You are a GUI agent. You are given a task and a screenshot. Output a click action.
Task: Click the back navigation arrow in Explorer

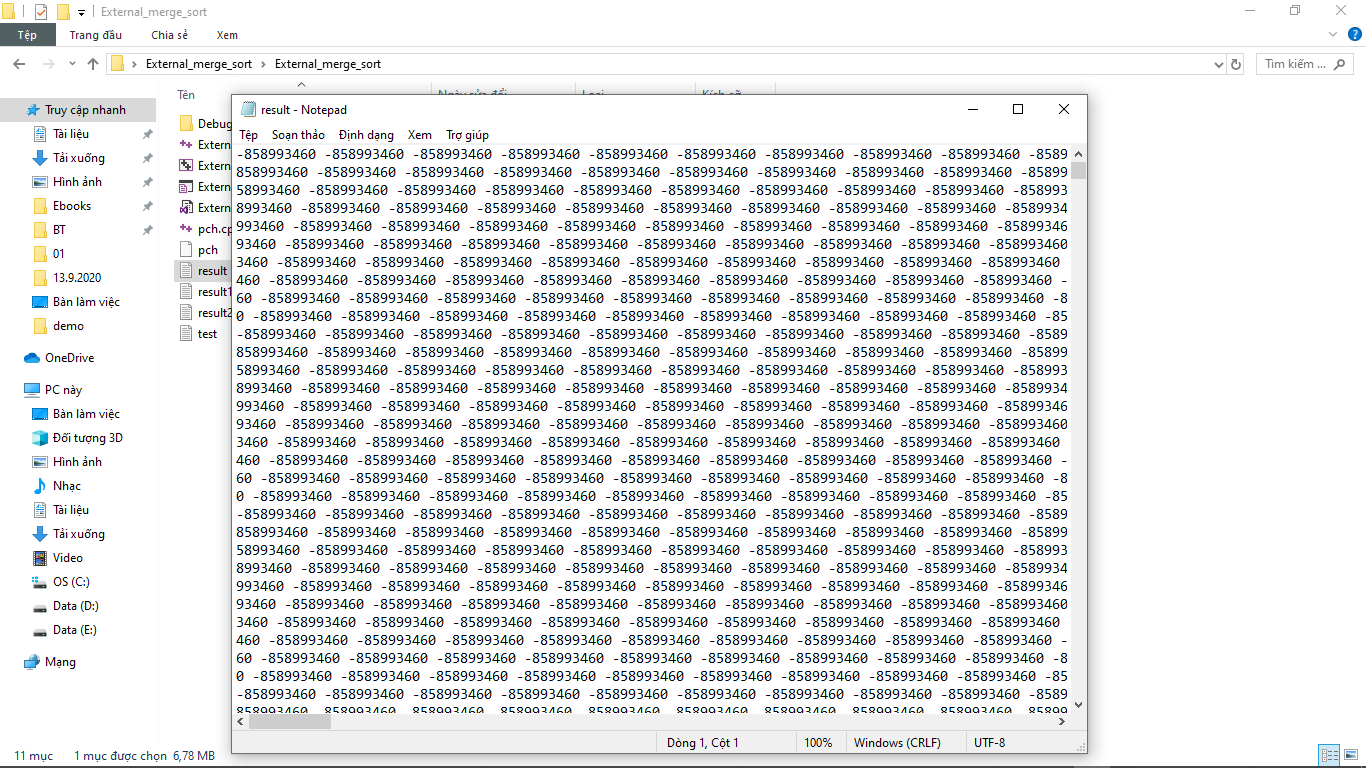coord(18,64)
